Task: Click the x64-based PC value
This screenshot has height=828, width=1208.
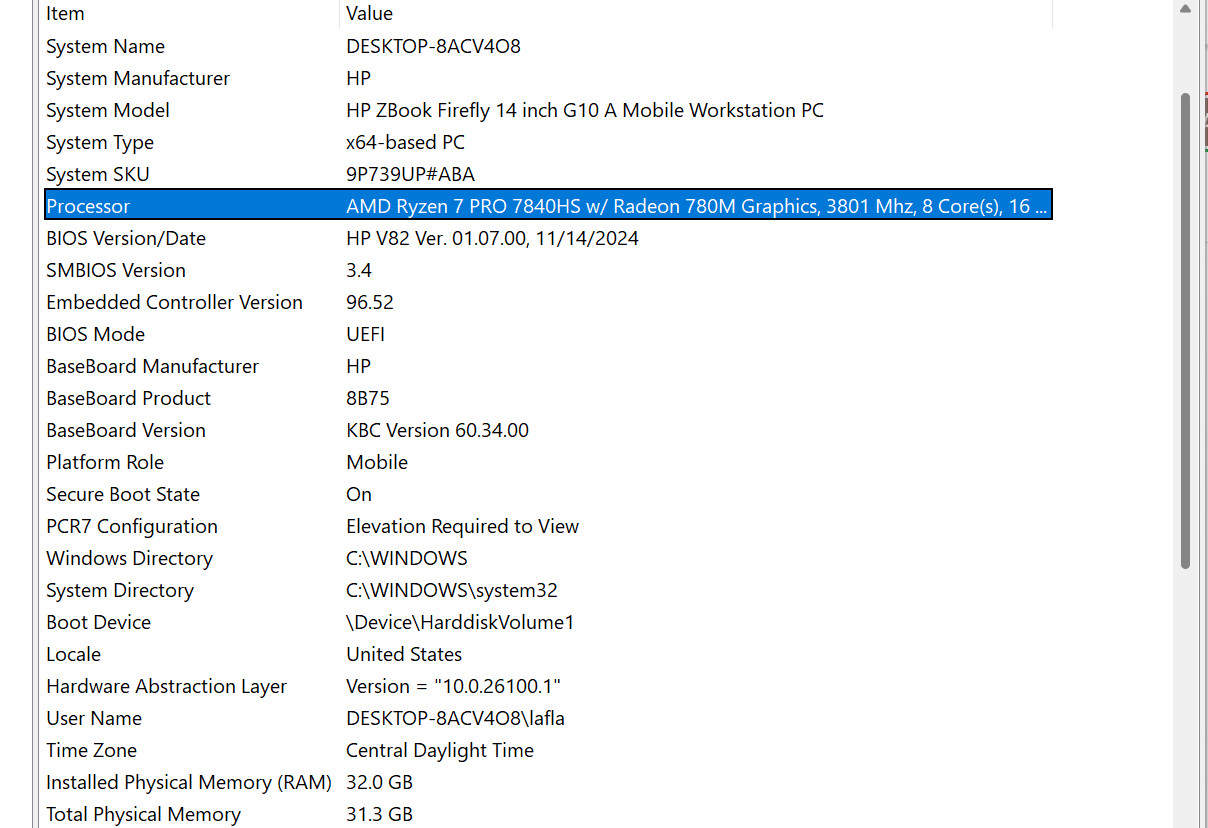Action: [x=405, y=142]
